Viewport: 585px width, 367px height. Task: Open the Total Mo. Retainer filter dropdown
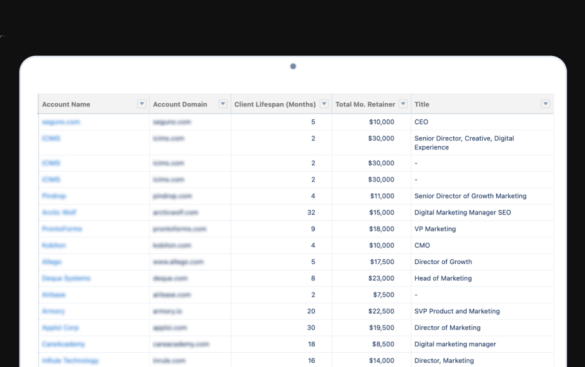pyautogui.click(x=403, y=104)
